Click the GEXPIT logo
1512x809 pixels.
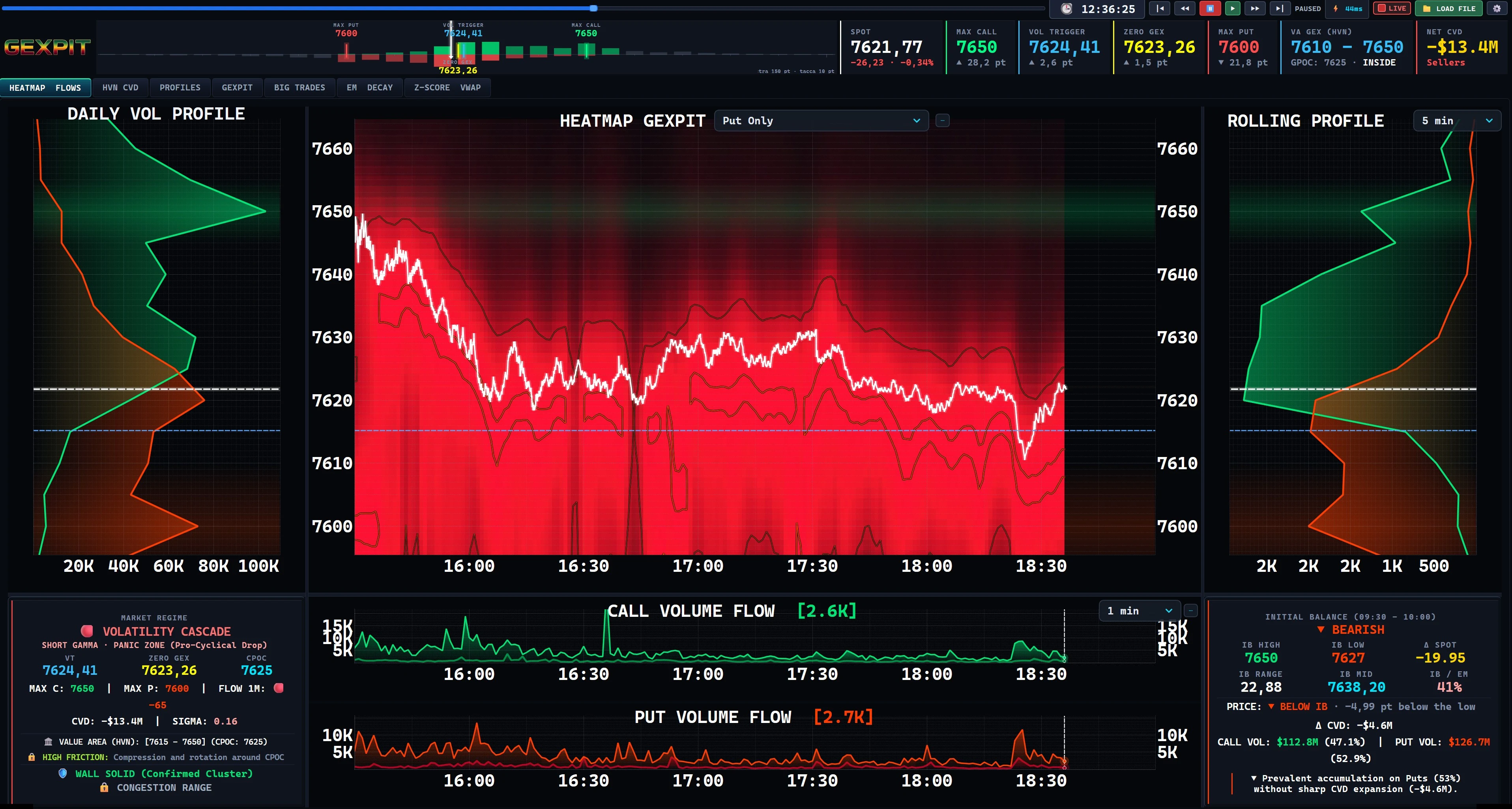click(47, 47)
